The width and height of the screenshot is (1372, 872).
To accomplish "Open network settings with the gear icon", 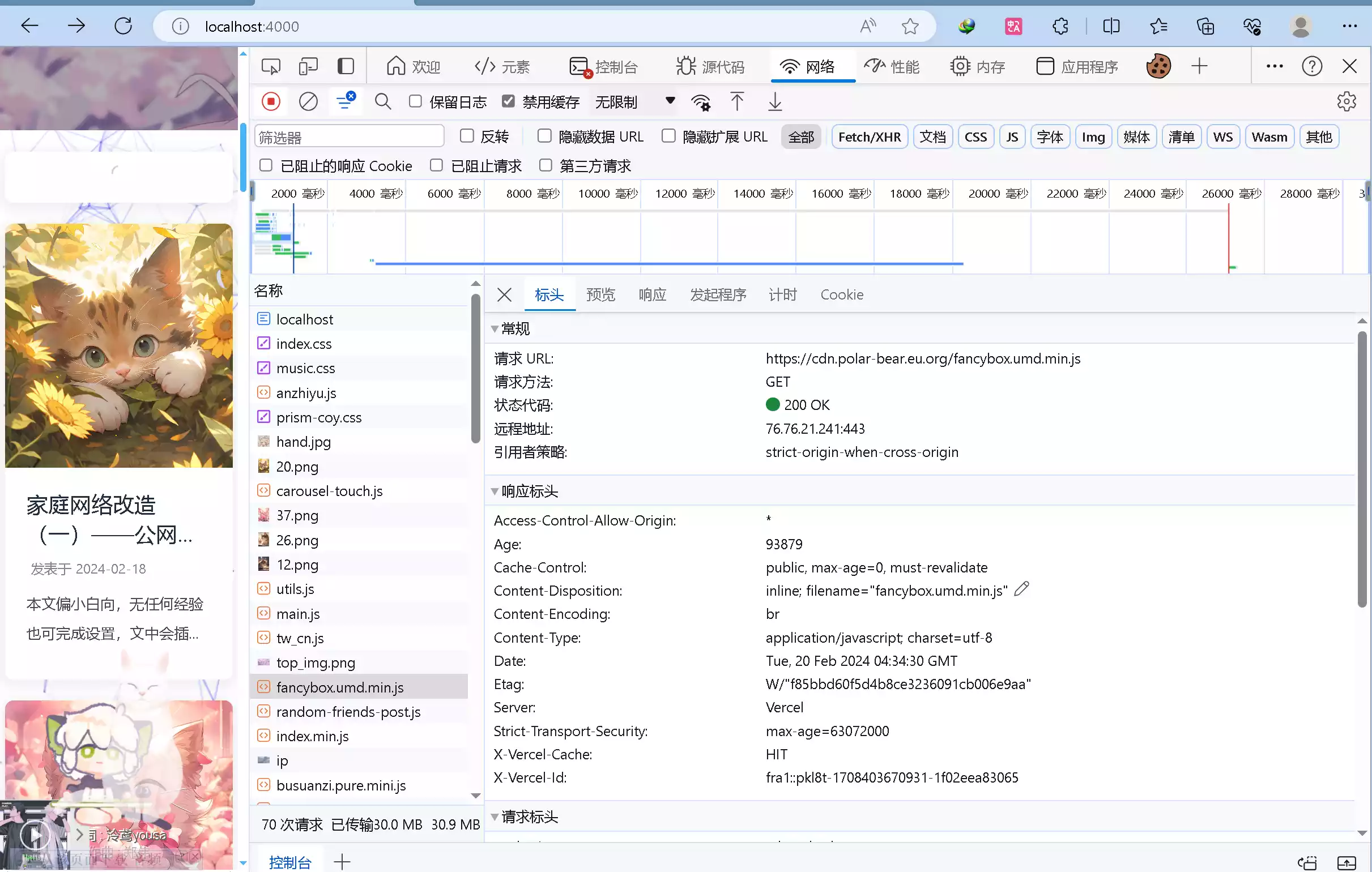I will [x=1346, y=102].
